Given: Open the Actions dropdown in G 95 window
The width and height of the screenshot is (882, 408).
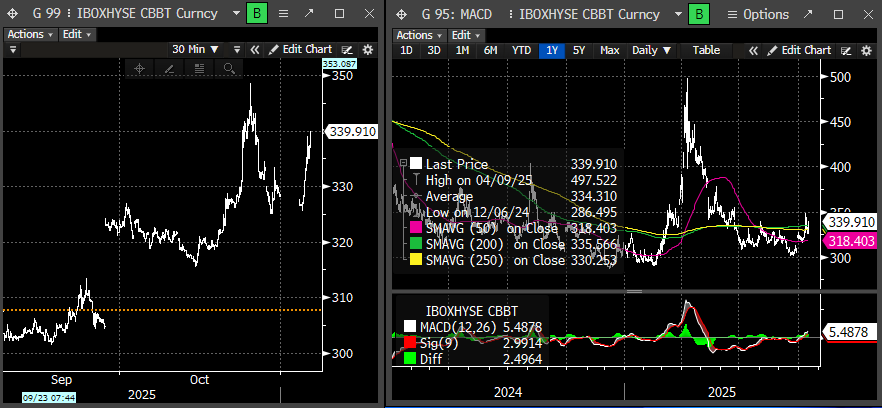Looking at the screenshot, I should point(420,35).
